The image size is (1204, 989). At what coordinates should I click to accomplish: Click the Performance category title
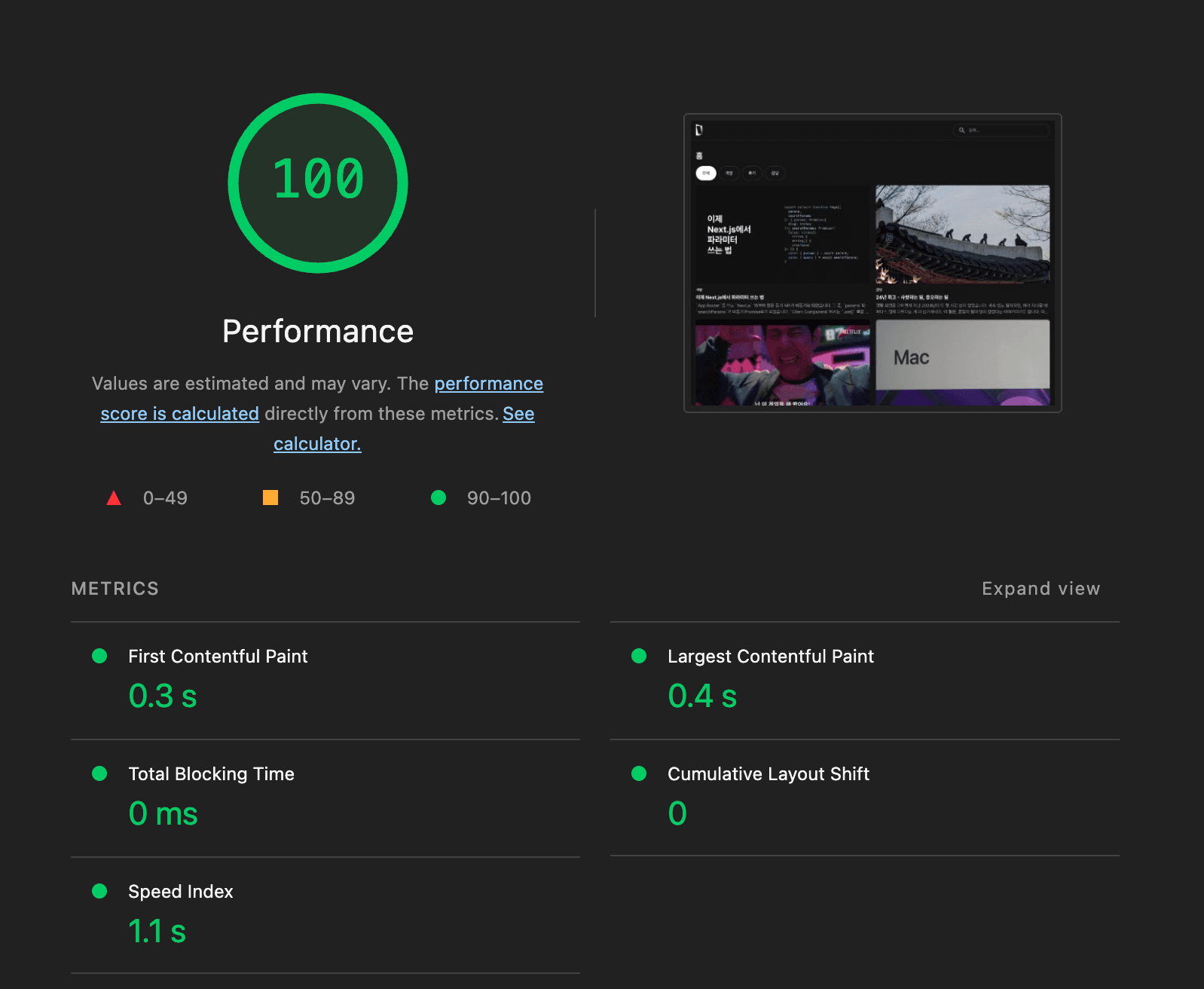[x=318, y=332]
